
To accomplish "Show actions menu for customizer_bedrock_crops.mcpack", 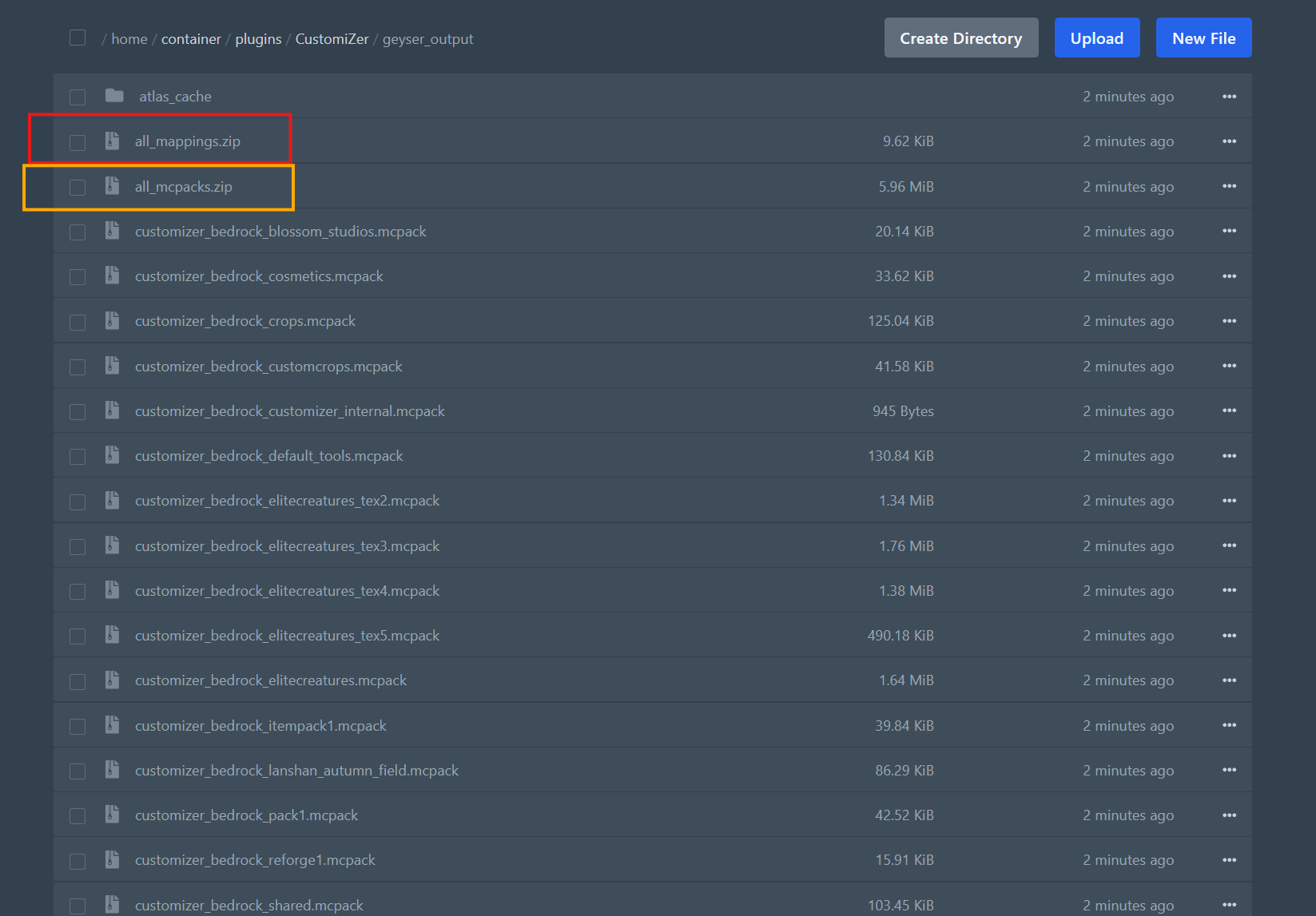I will point(1229,321).
